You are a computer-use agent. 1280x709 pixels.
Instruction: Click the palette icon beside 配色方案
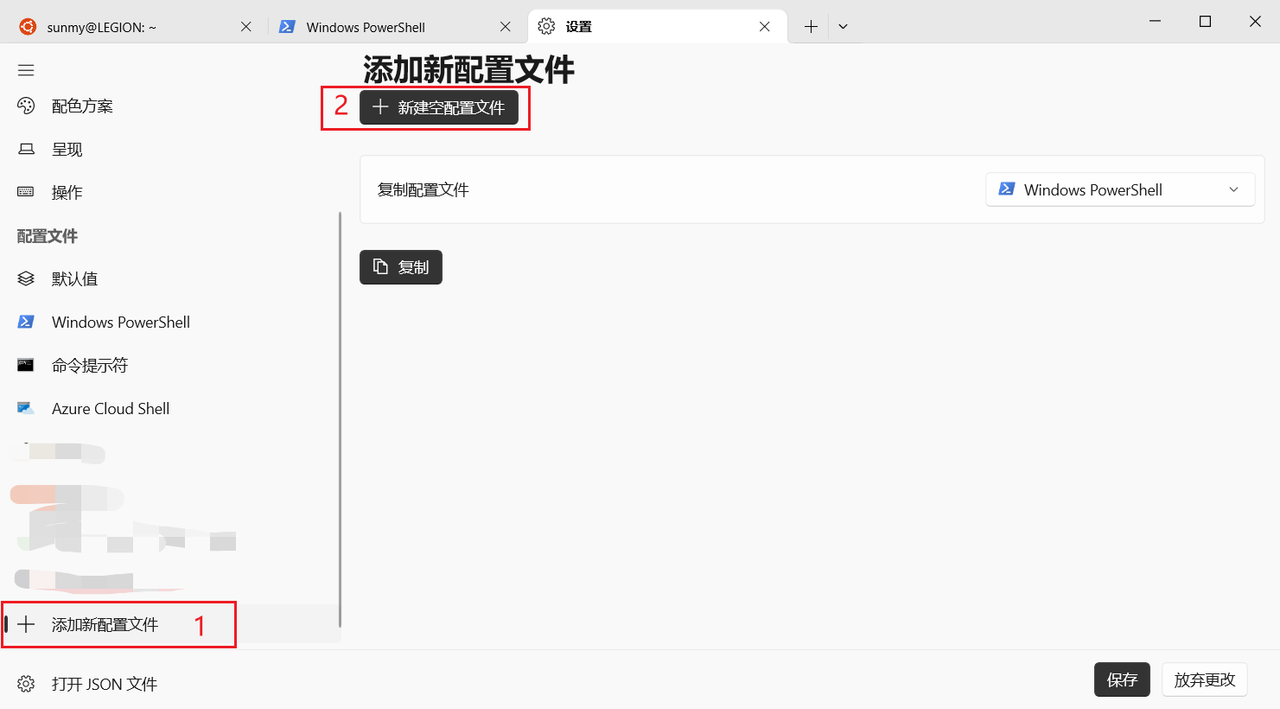26,106
